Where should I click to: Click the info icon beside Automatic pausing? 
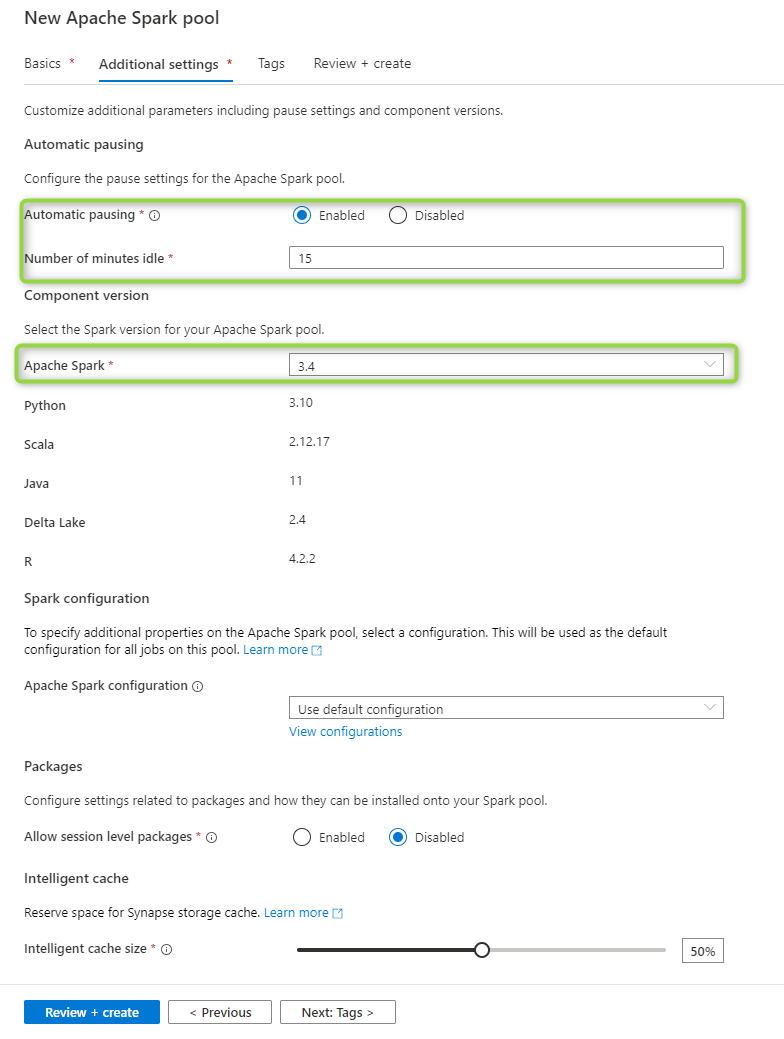coord(154,215)
